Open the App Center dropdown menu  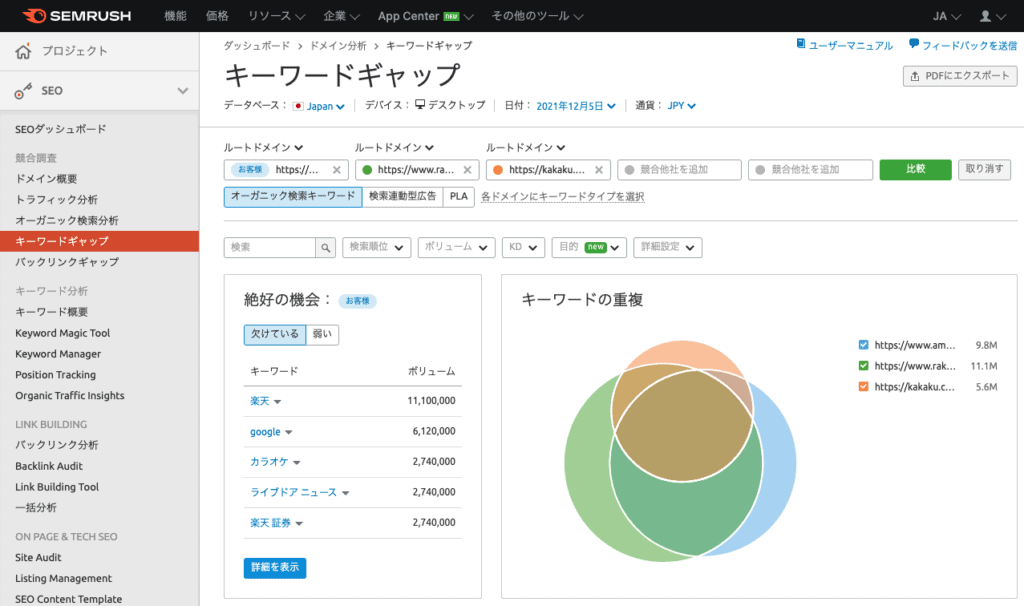coord(425,16)
